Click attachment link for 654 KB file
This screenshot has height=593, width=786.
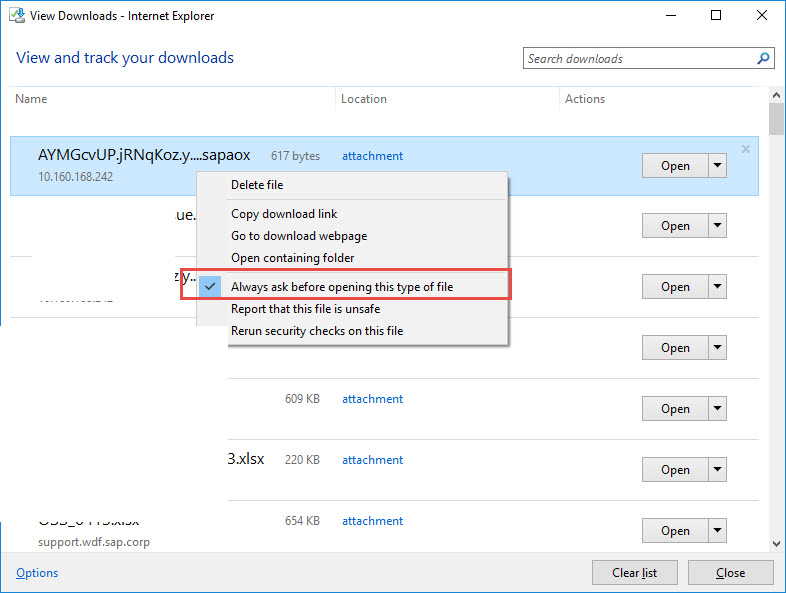click(372, 521)
